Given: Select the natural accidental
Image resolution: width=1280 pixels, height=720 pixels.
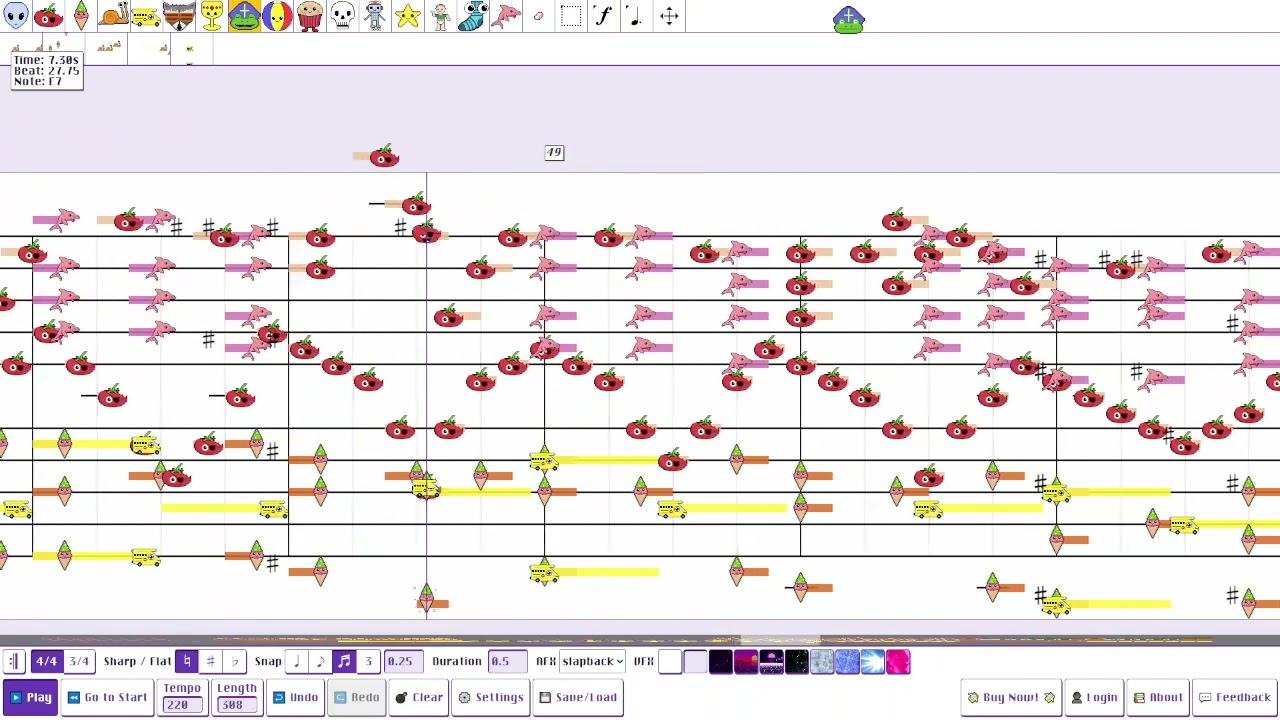Looking at the screenshot, I should (x=186, y=661).
